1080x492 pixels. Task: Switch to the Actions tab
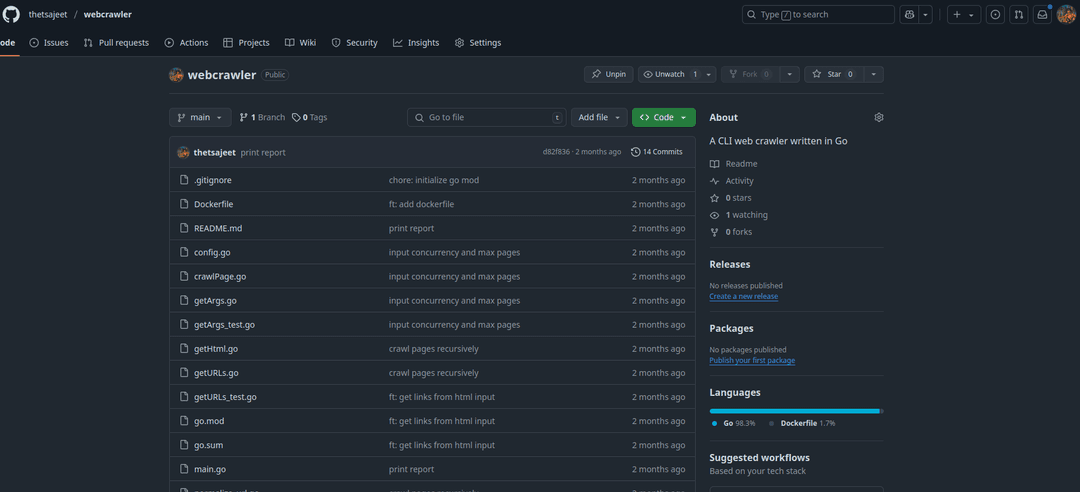[186, 43]
